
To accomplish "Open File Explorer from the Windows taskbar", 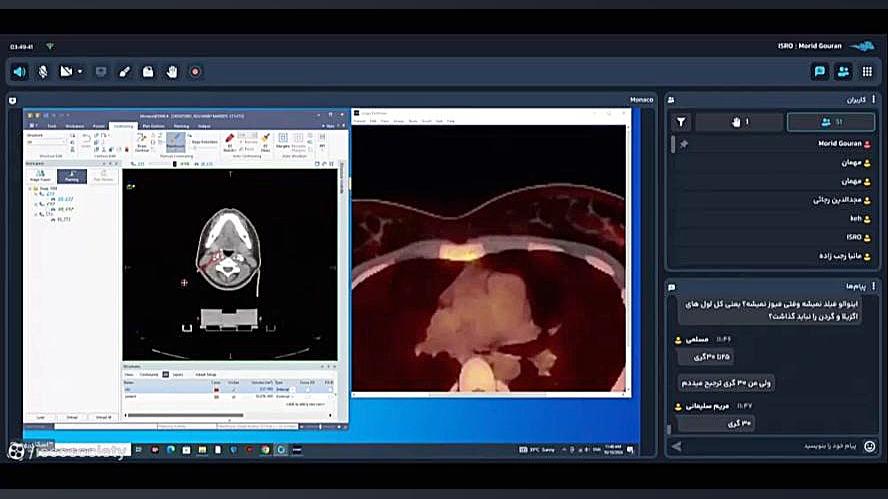I will tap(202, 450).
